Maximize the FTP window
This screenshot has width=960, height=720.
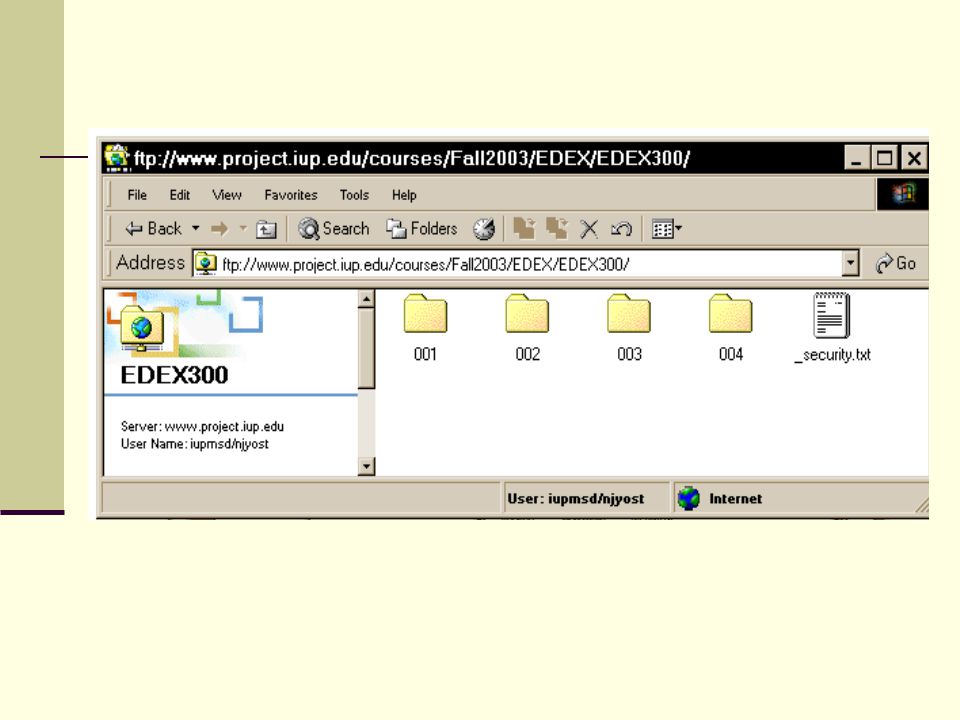tap(885, 158)
